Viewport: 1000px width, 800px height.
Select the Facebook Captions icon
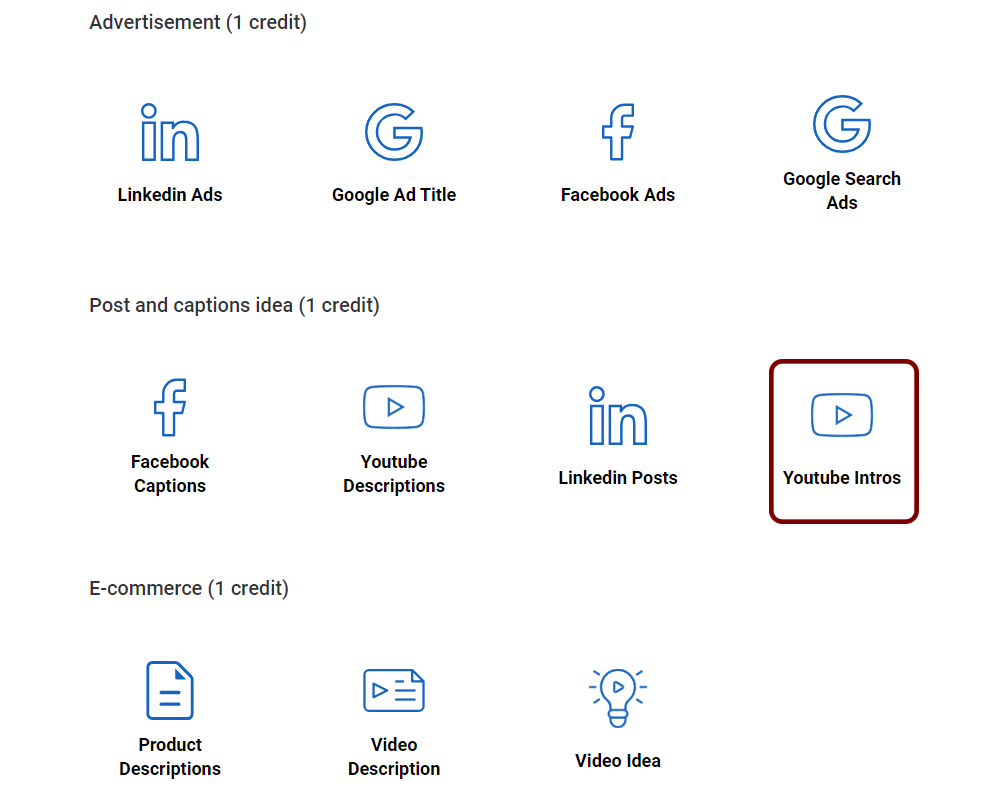170,407
